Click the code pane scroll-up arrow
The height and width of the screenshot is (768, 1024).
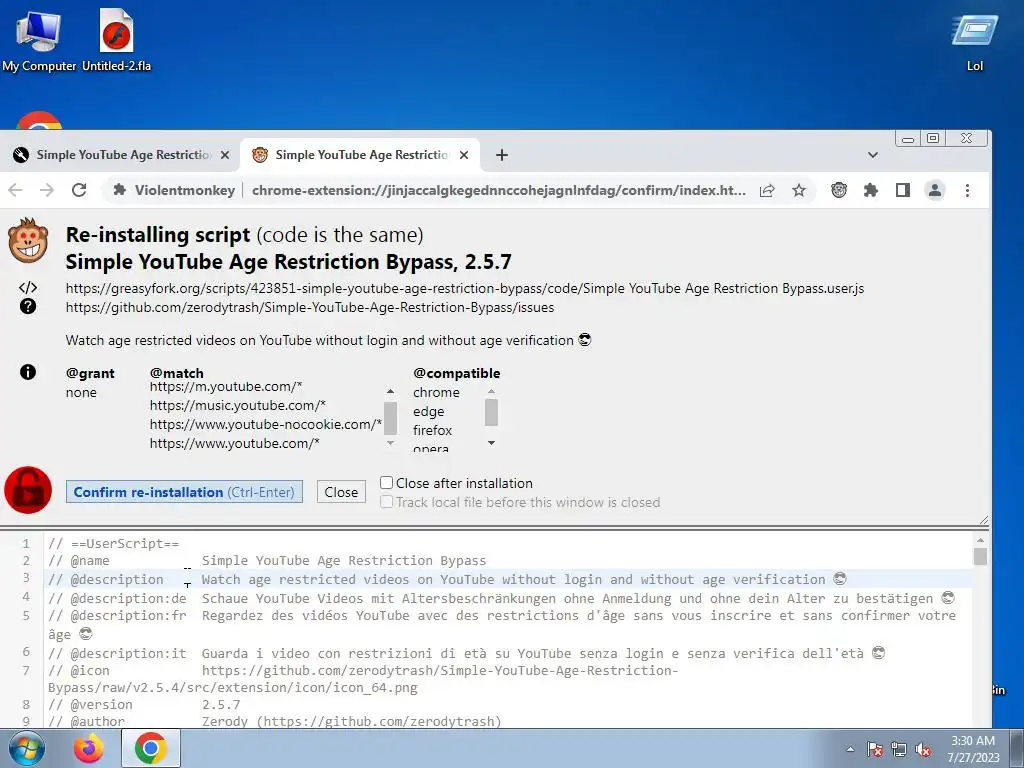980,541
